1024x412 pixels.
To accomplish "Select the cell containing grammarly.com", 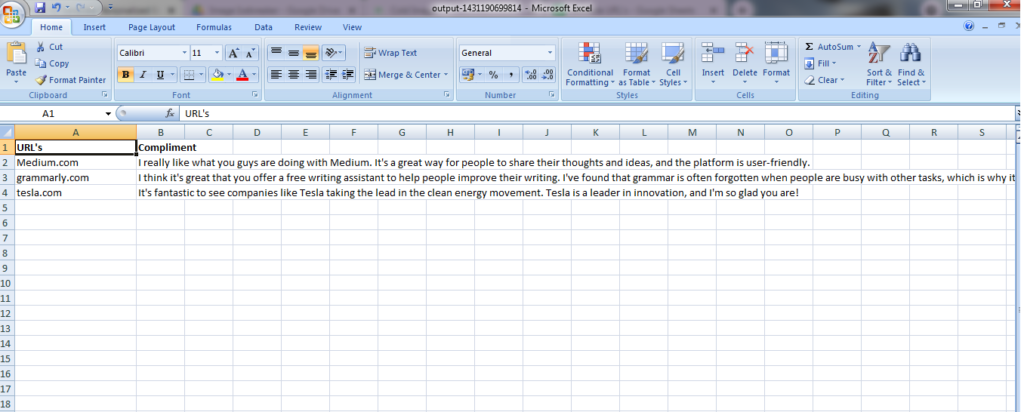I will 76,178.
